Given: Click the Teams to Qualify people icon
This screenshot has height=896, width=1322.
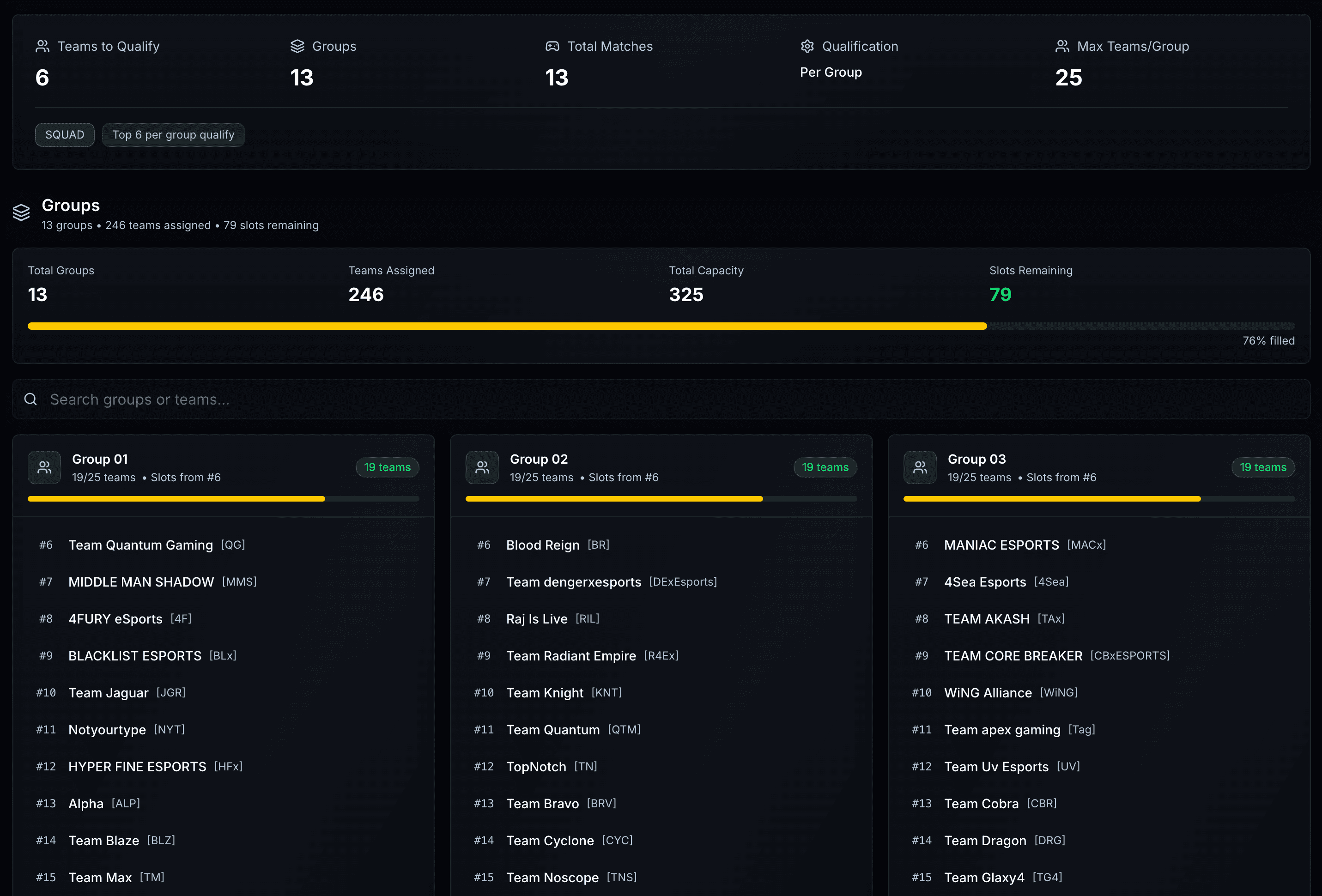Looking at the screenshot, I should pos(42,47).
